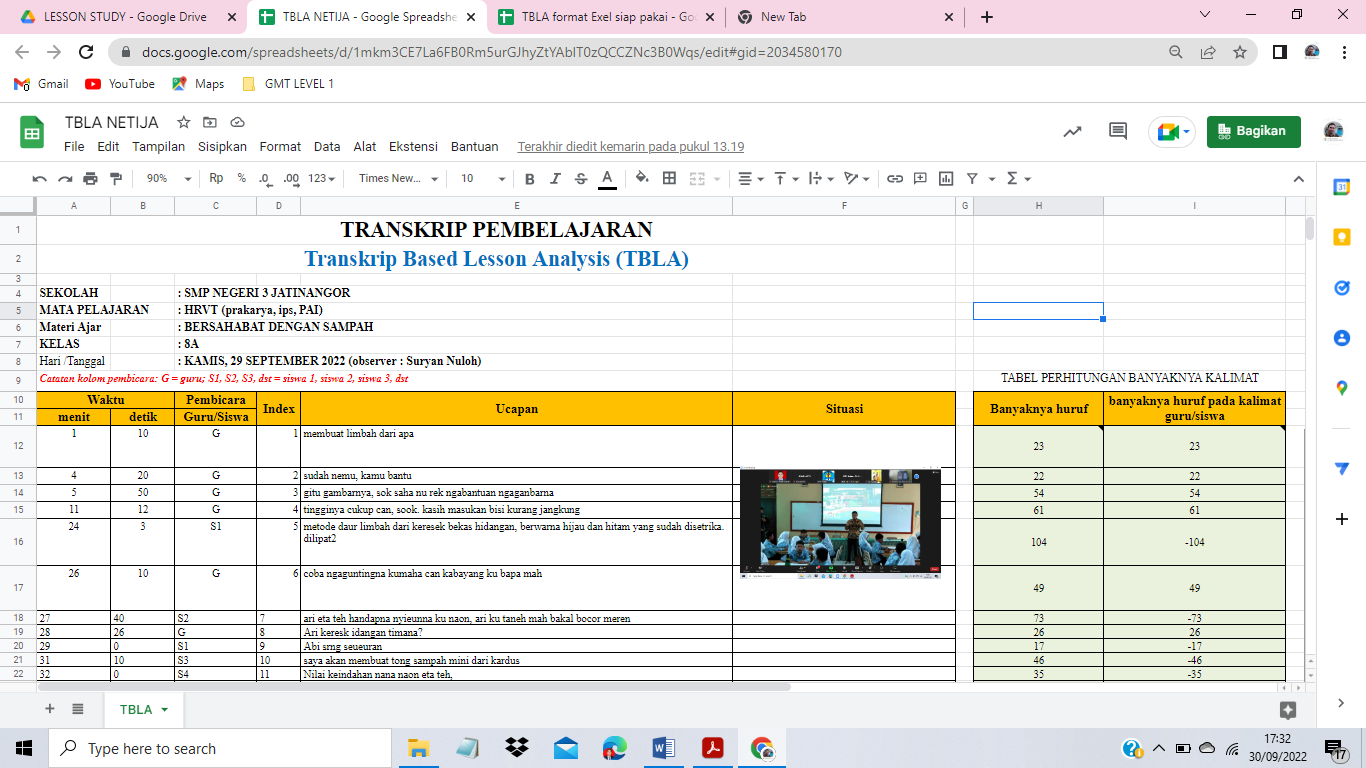Star the TBLA NETIJA document

[184, 123]
